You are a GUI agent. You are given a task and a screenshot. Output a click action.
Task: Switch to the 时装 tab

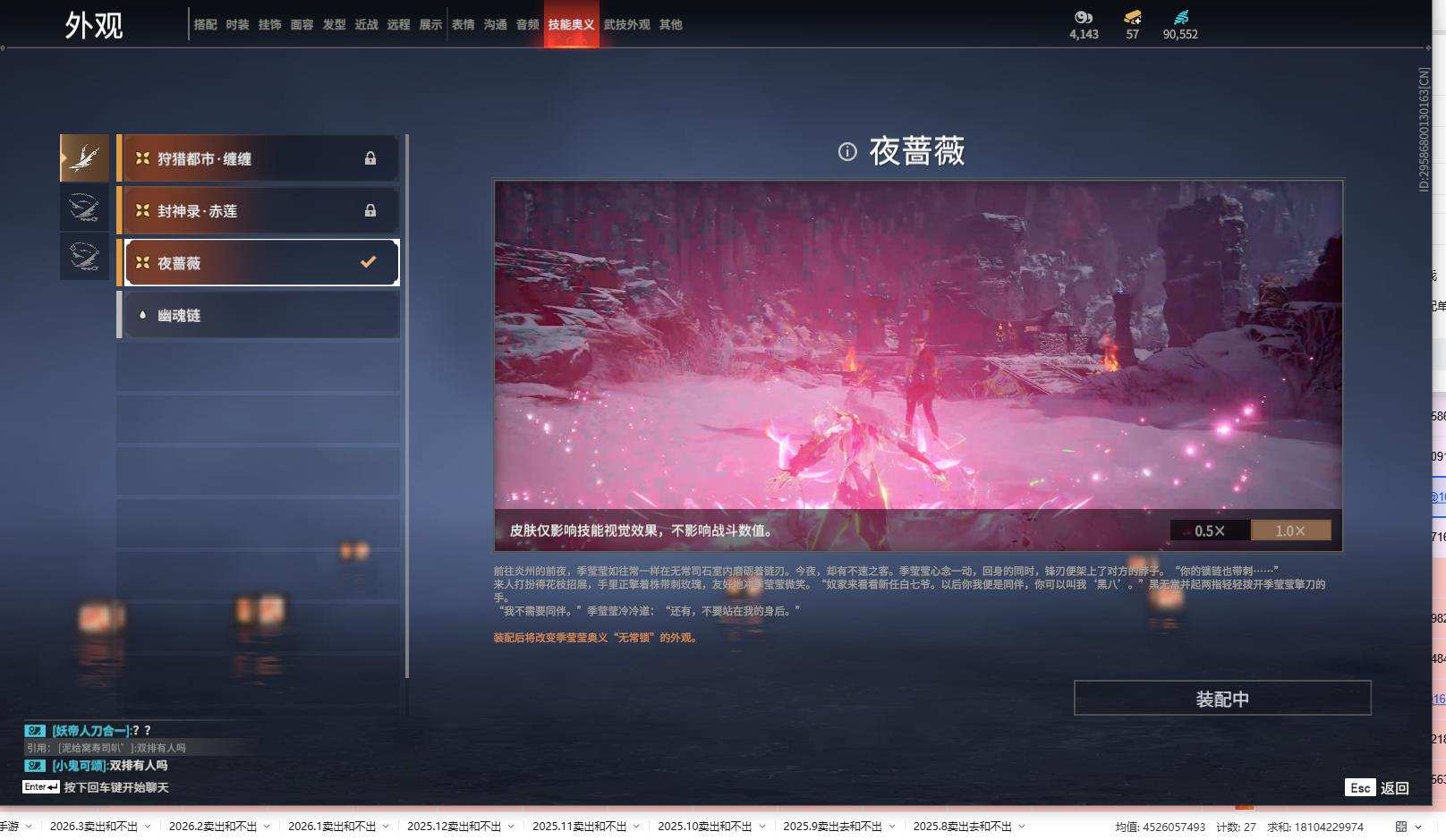coord(239,25)
